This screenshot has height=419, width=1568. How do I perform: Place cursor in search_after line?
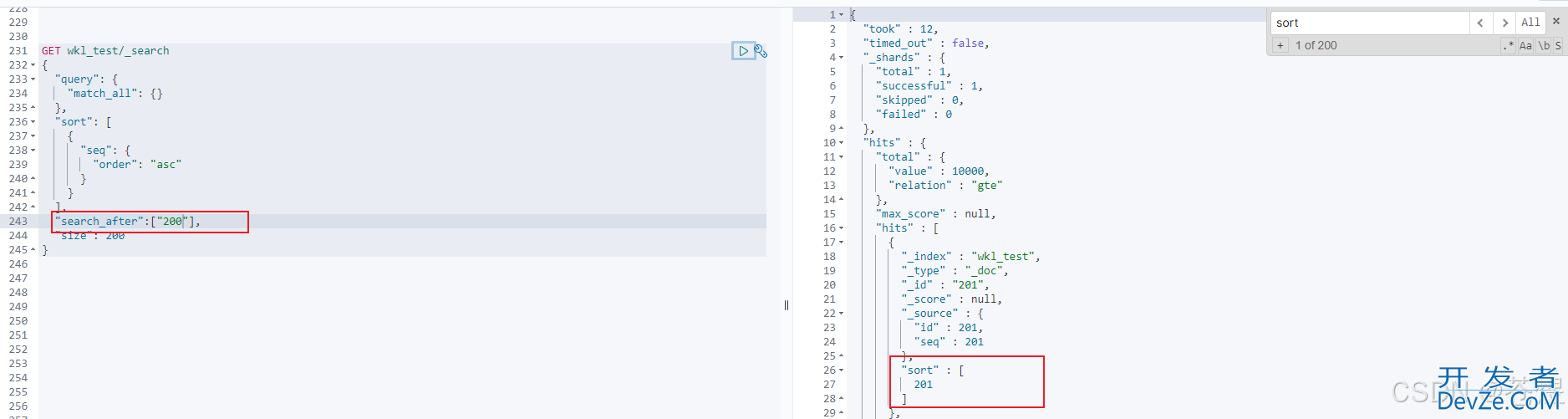point(128,222)
